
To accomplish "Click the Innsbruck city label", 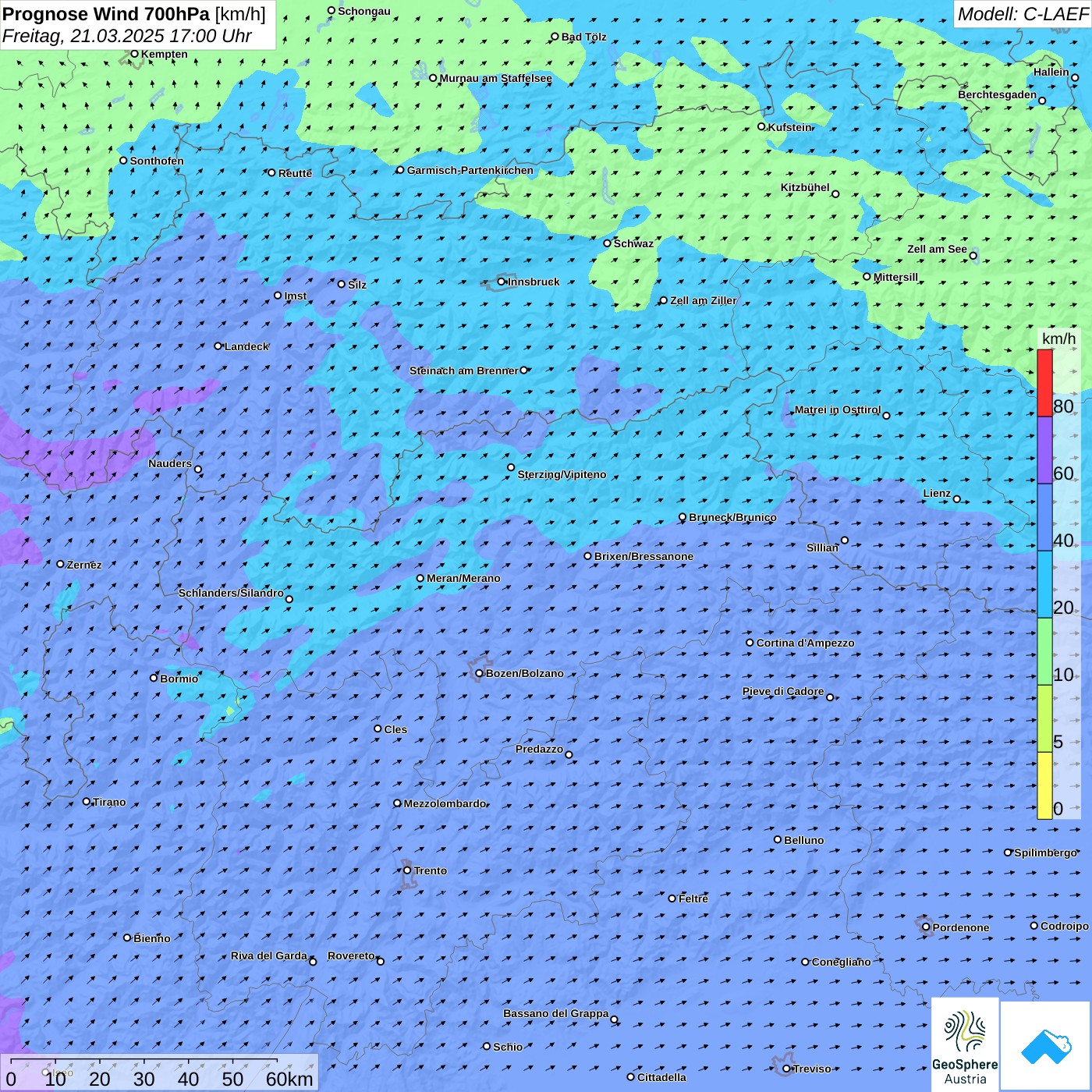I will pyautogui.click(x=534, y=282).
